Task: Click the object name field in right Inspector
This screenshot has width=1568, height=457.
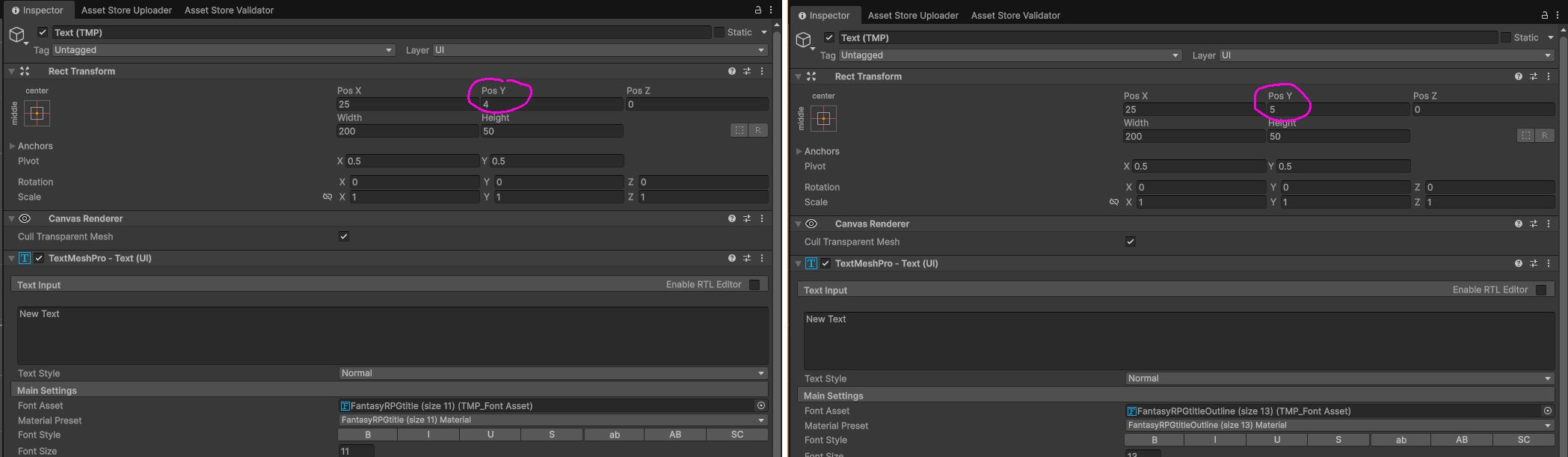Action: pos(1168,37)
